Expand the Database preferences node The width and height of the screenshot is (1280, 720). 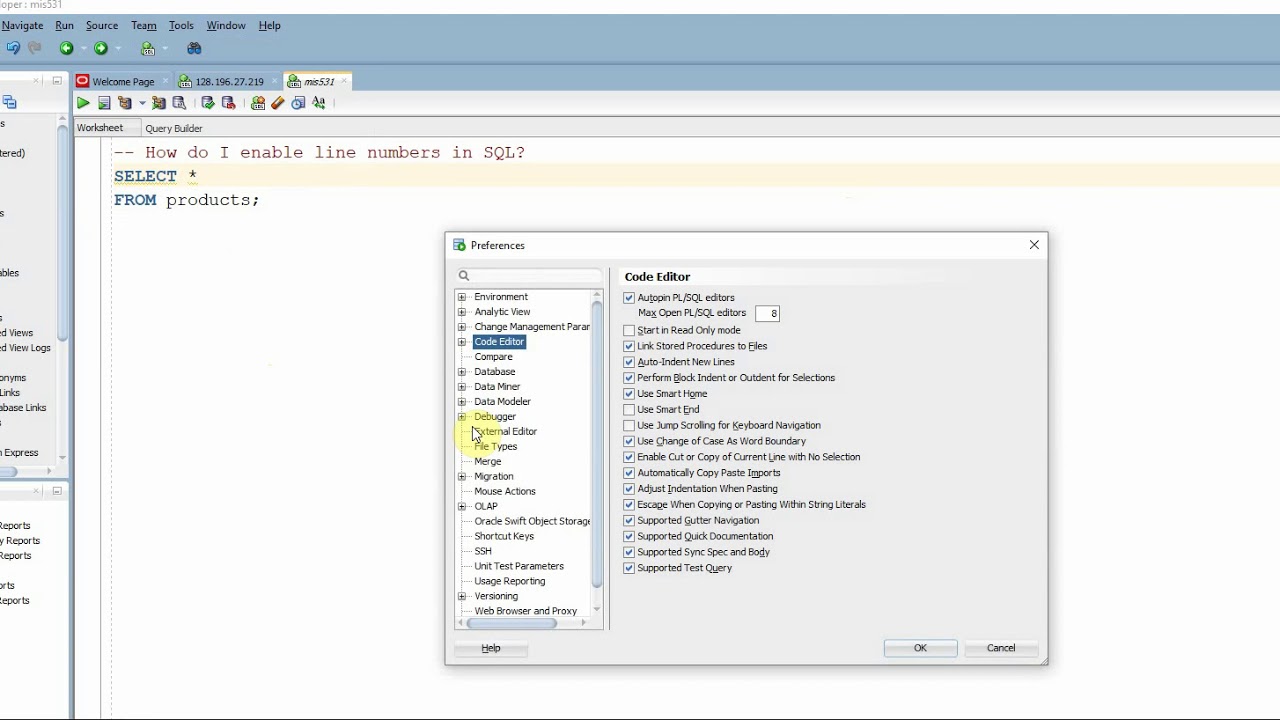pos(462,372)
